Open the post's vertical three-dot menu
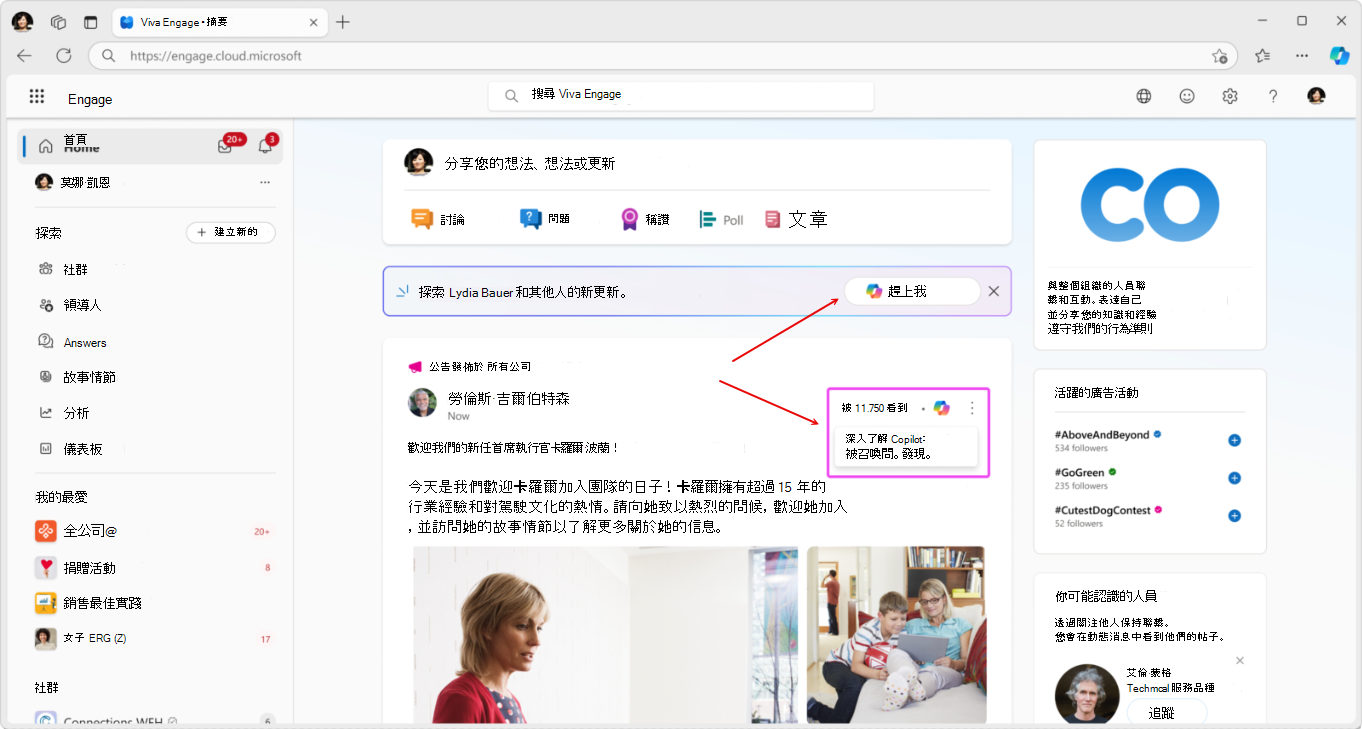Screen dimensions: 1362x729 point(972,408)
